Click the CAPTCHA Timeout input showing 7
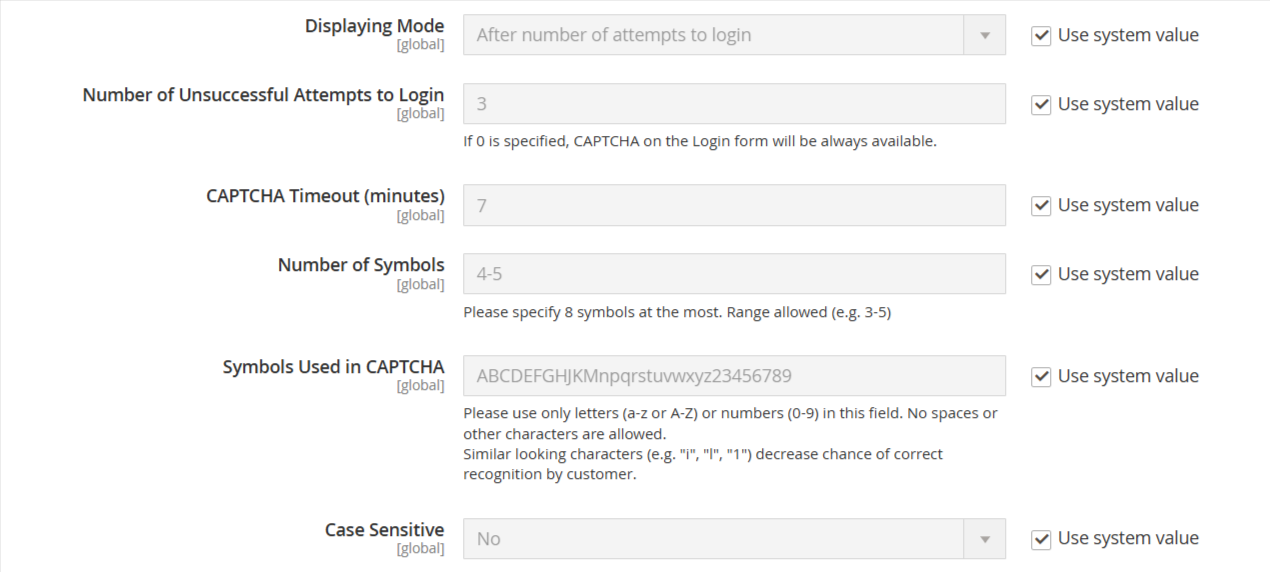The width and height of the screenshot is (1270, 572). click(734, 205)
